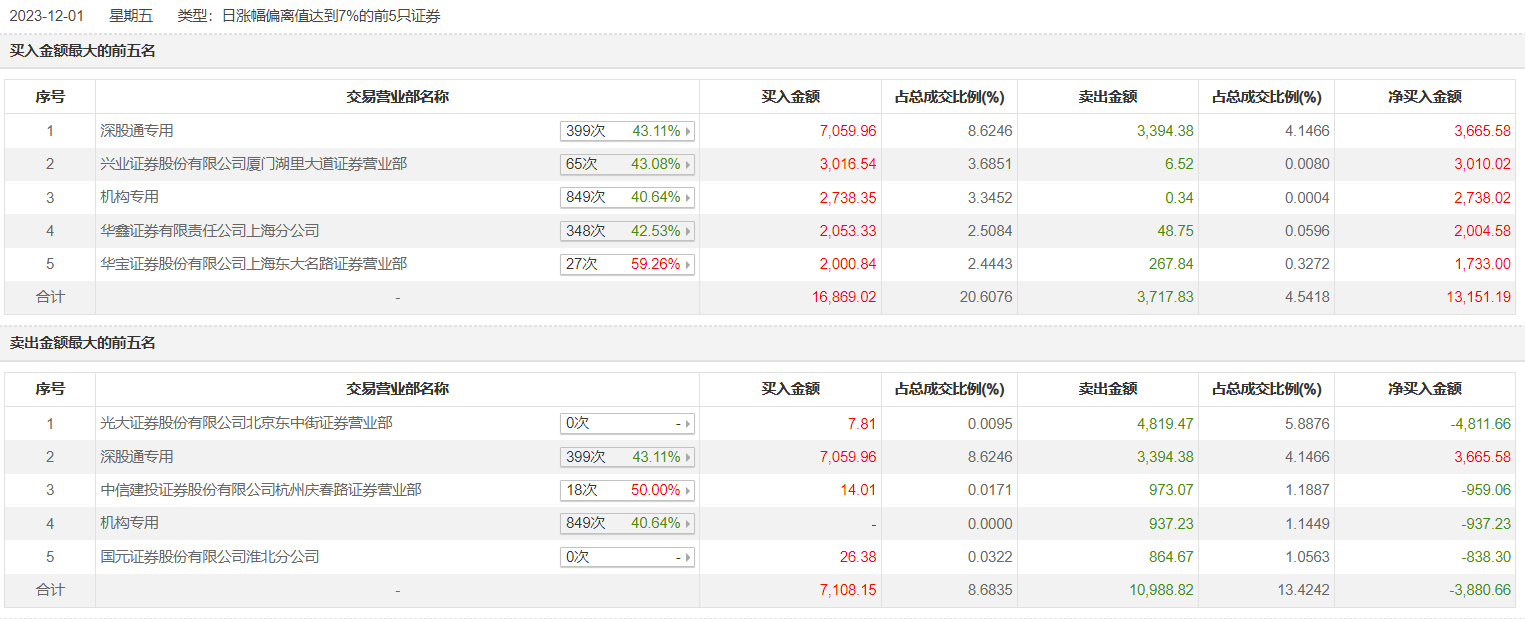Select 华宝证券上海东大名路证券营业部
The height and width of the screenshot is (619, 1525).
click(x=254, y=264)
